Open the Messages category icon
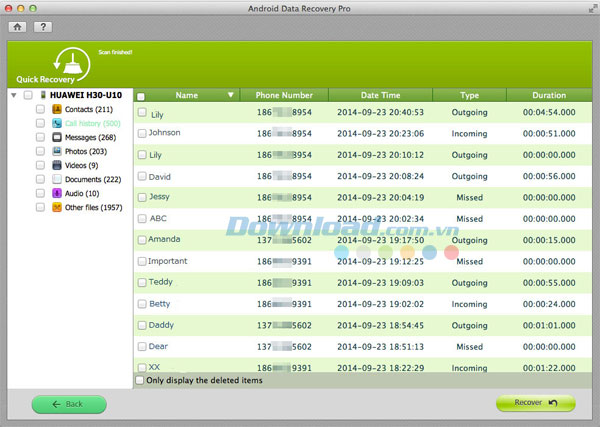 [x=57, y=137]
